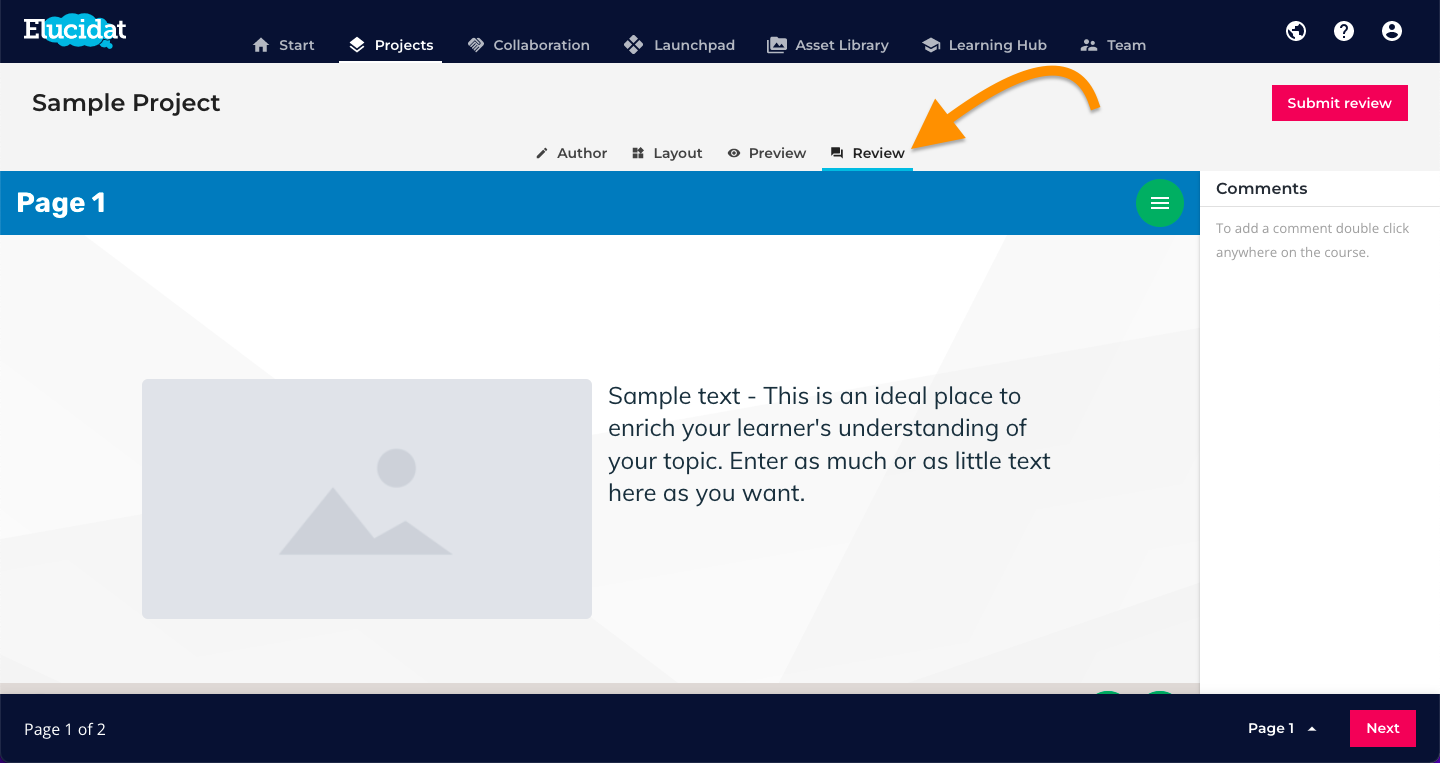Open the user account icon
Screen dimensions: 1440x763
coord(1392,31)
